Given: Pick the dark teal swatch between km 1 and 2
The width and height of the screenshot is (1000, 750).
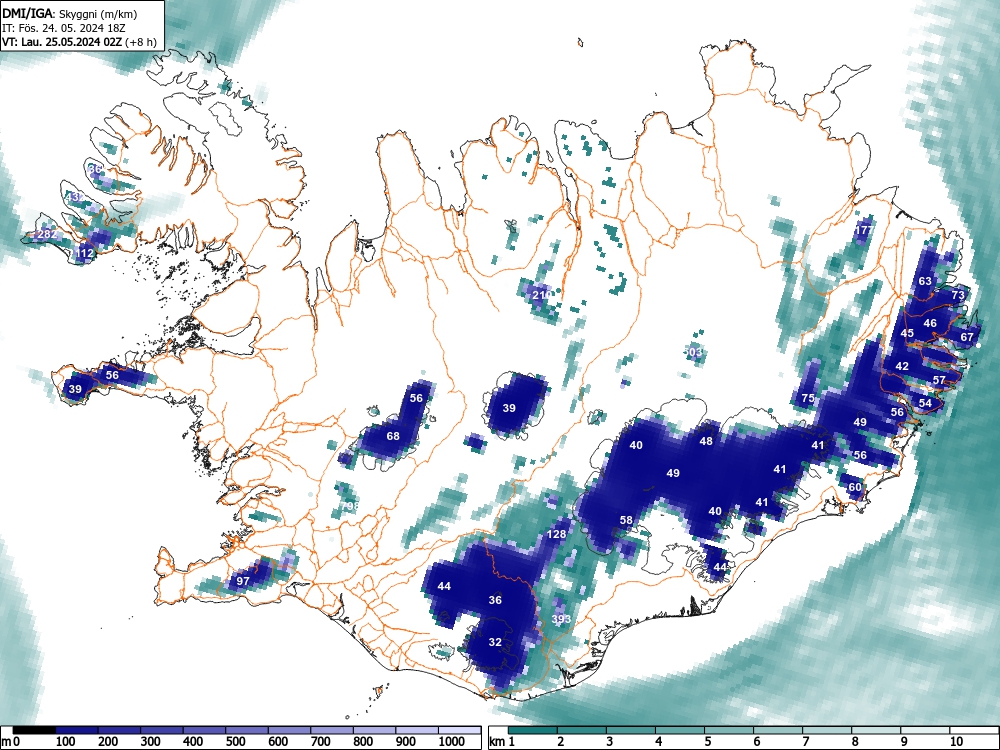Looking at the screenshot, I should pyautogui.click(x=533, y=730).
